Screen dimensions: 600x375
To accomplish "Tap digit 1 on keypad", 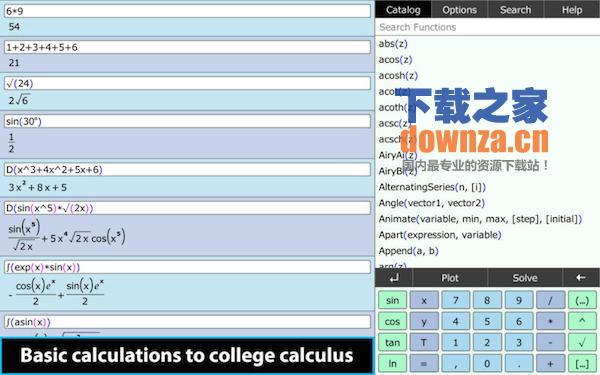I will click(455, 342).
